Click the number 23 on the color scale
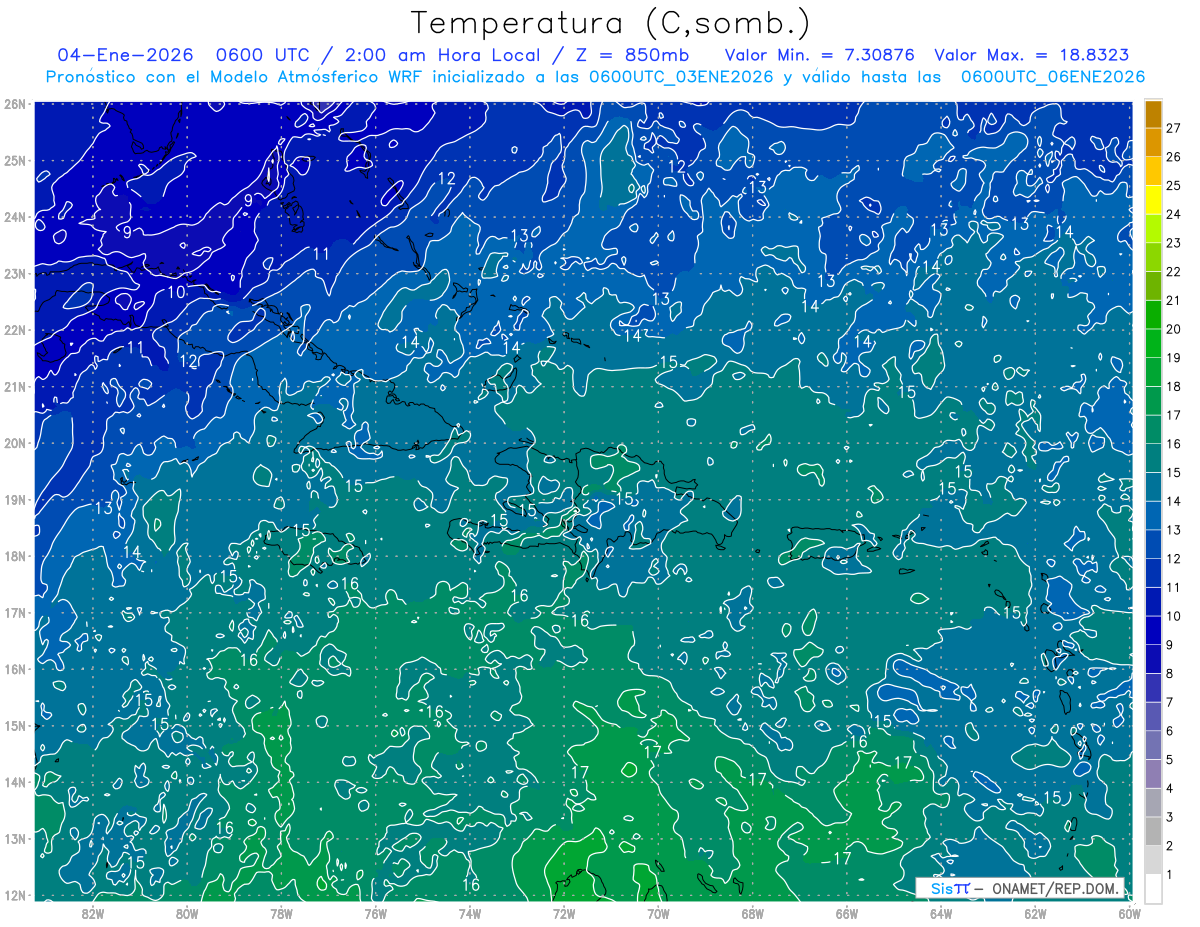The height and width of the screenshot is (927, 1200). tap(1173, 243)
